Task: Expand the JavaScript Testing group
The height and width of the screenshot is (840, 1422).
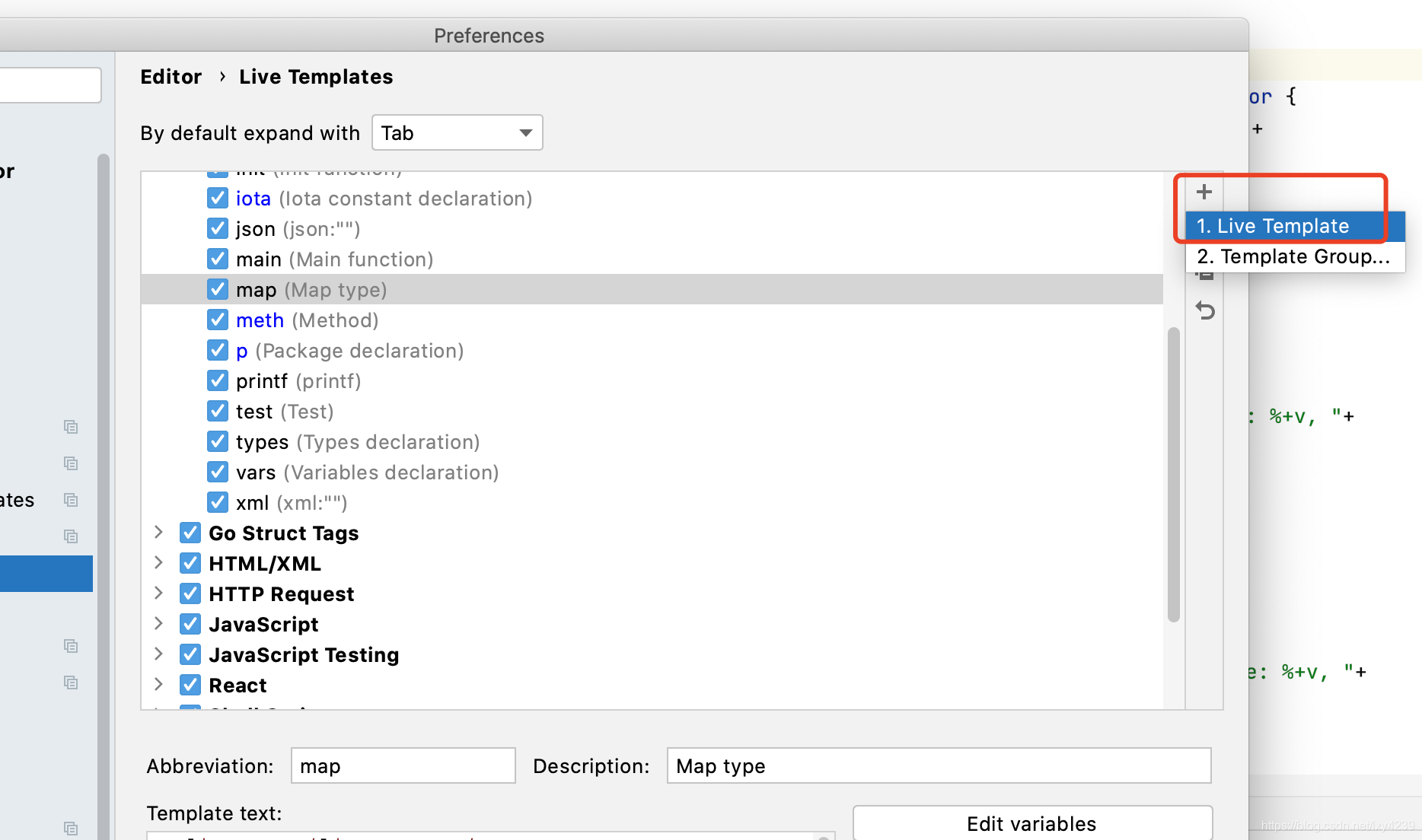Action: click(x=158, y=654)
